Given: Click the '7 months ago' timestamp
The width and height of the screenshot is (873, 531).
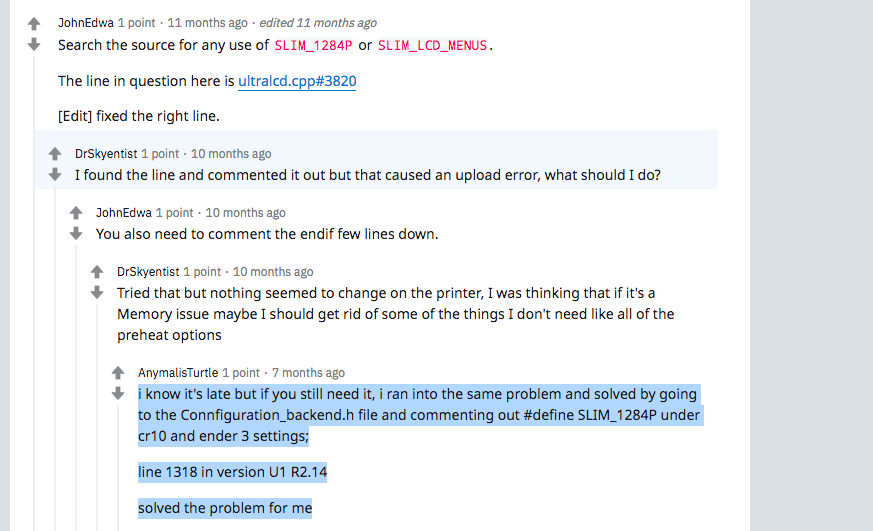Looking at the screenshot, I should pos(308,373).
